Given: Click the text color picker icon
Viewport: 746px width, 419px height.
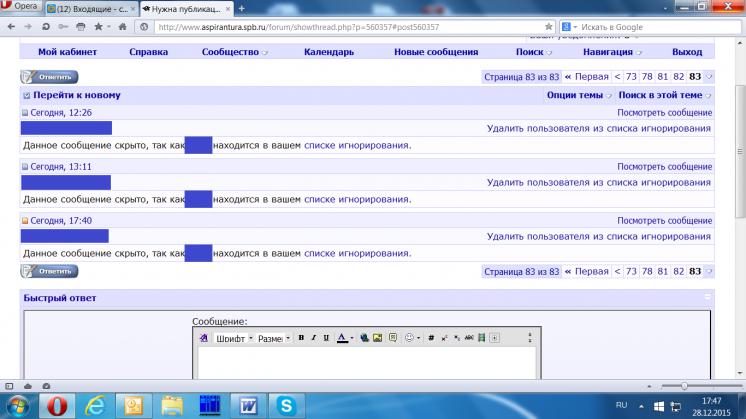Looking at the screenshot, I should click(x=343, y=338).
